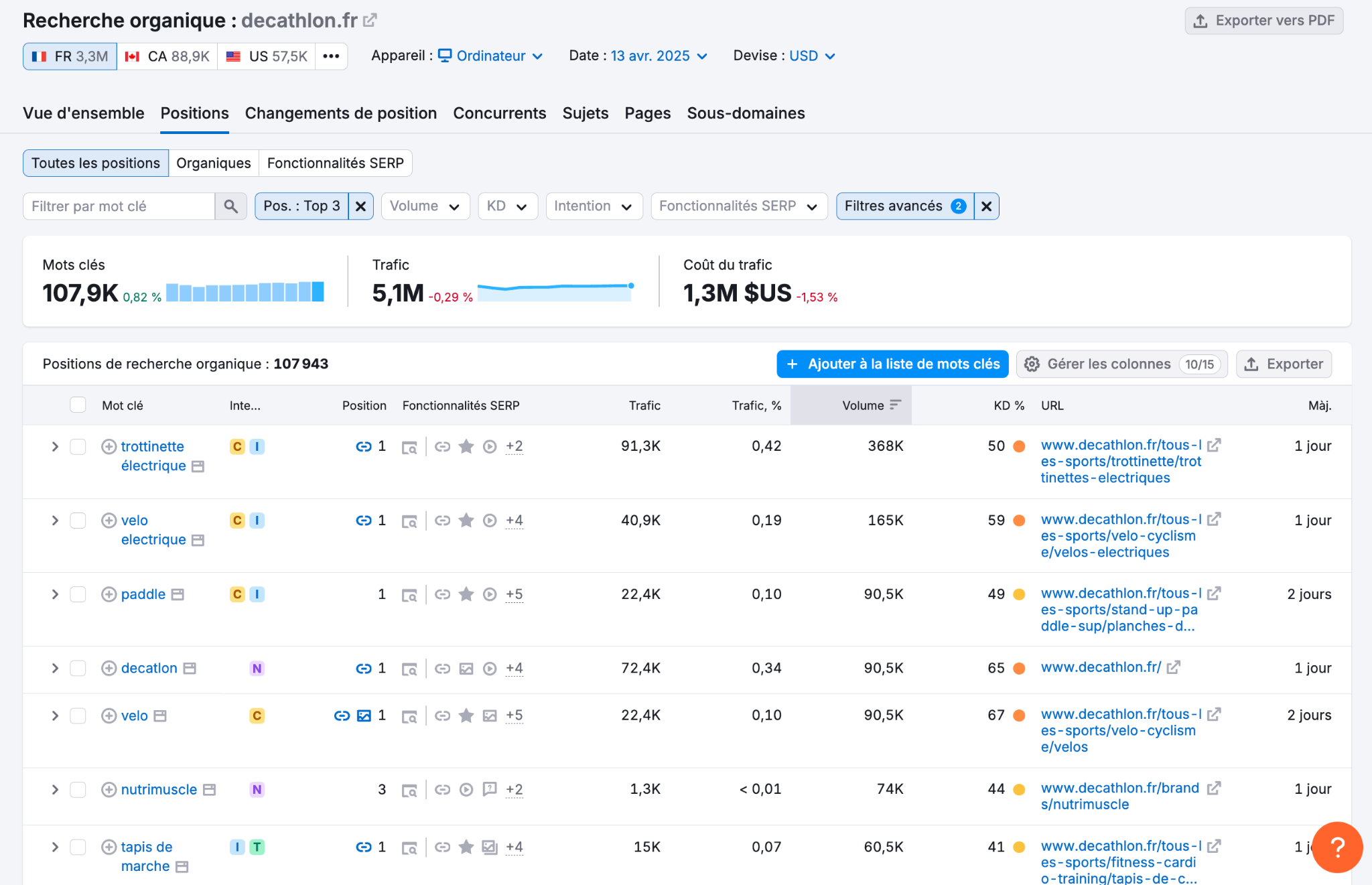Open the Fonctionnalités SERP filter dropdown
Image resolution: width=1372 pixels, height=885 pixels.
(x=739, y=206)
